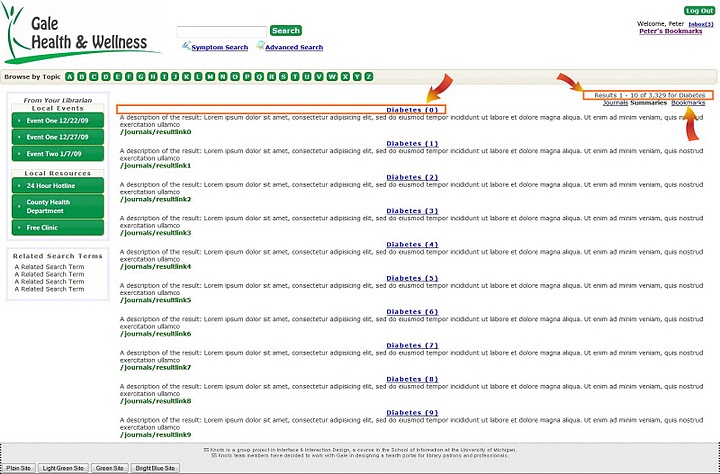Click in the search text field
The image size is (720, 474).
[x=221, y=31]
